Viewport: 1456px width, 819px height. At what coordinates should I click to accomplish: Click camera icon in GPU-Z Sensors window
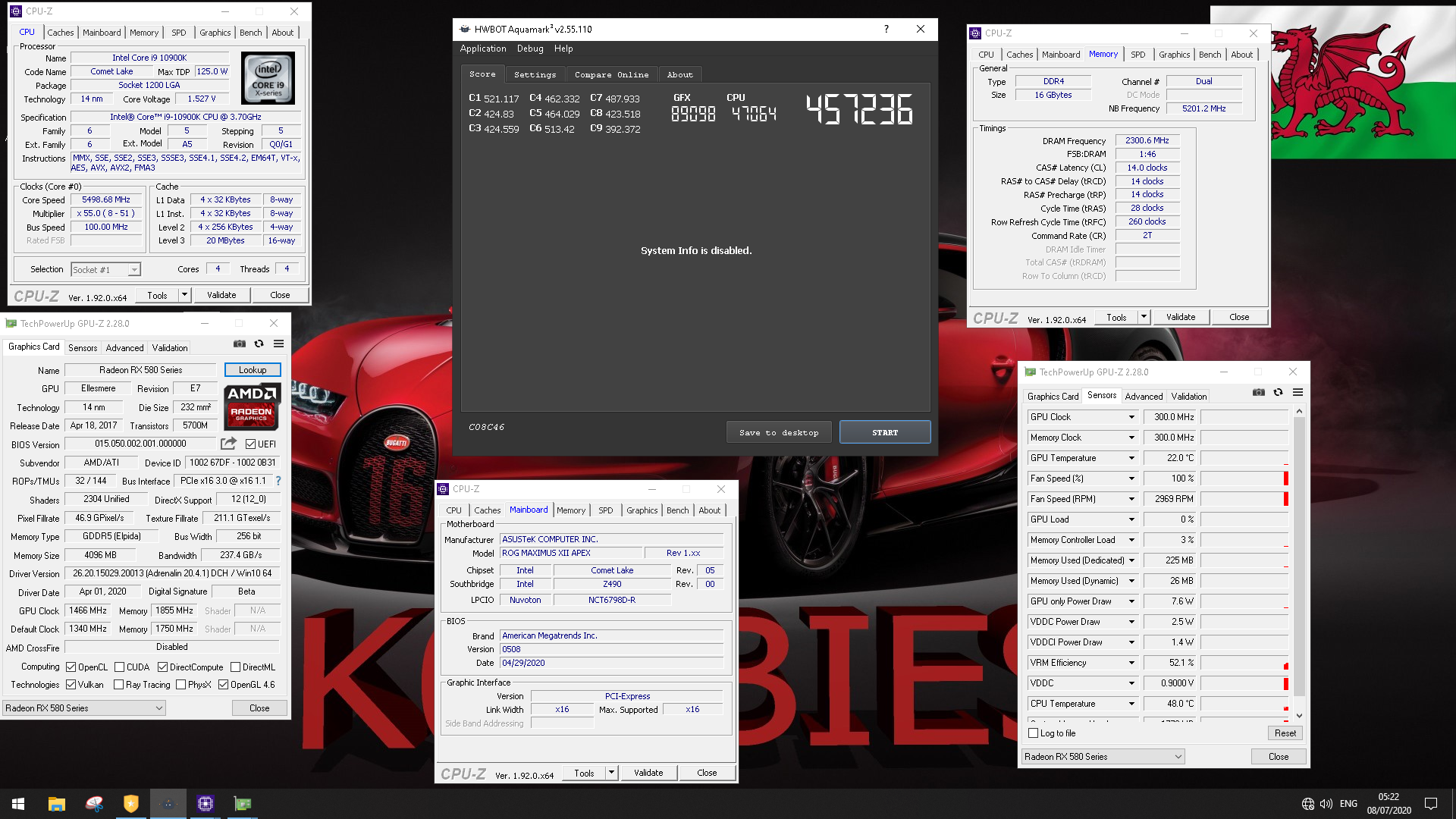[x=1259, y=392]
